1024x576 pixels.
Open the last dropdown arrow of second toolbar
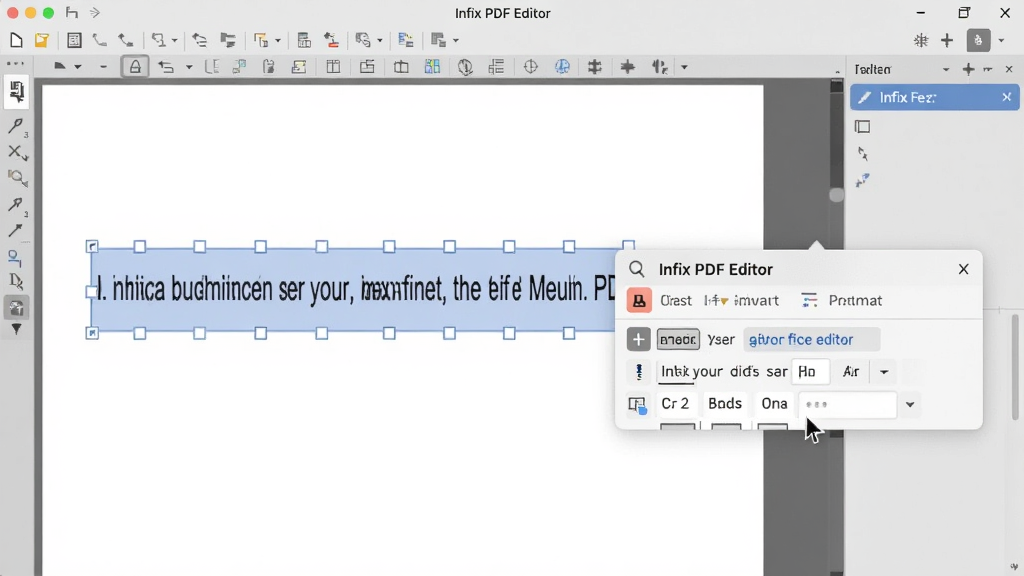pos(684,67)
